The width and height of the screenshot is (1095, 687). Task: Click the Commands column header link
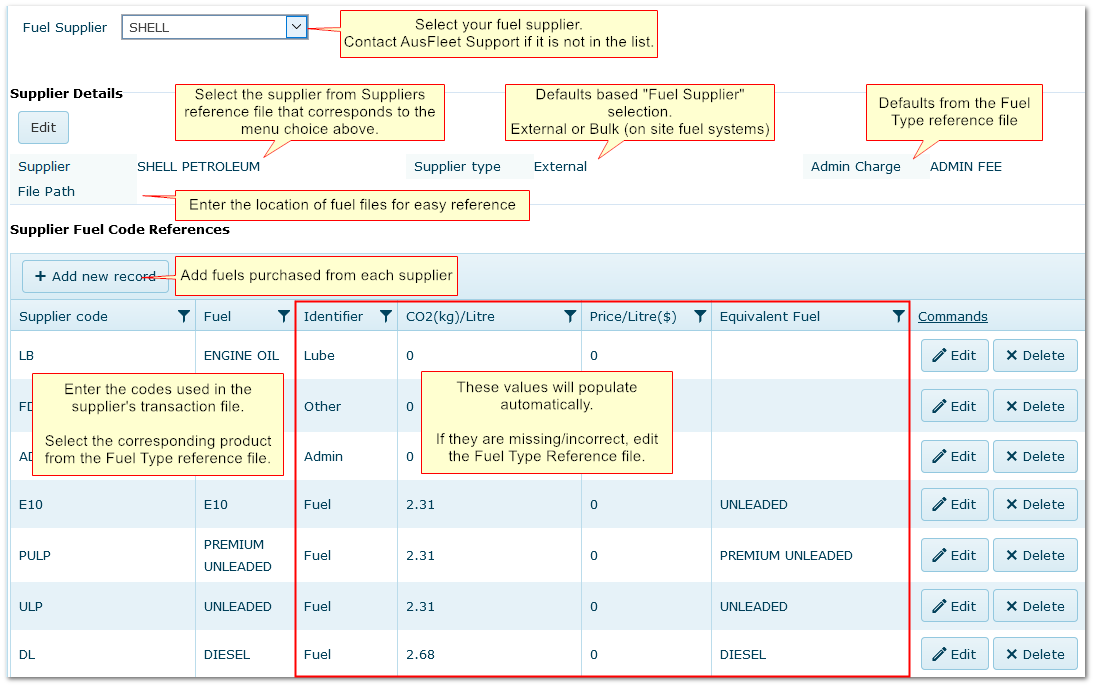click(952, 316)
